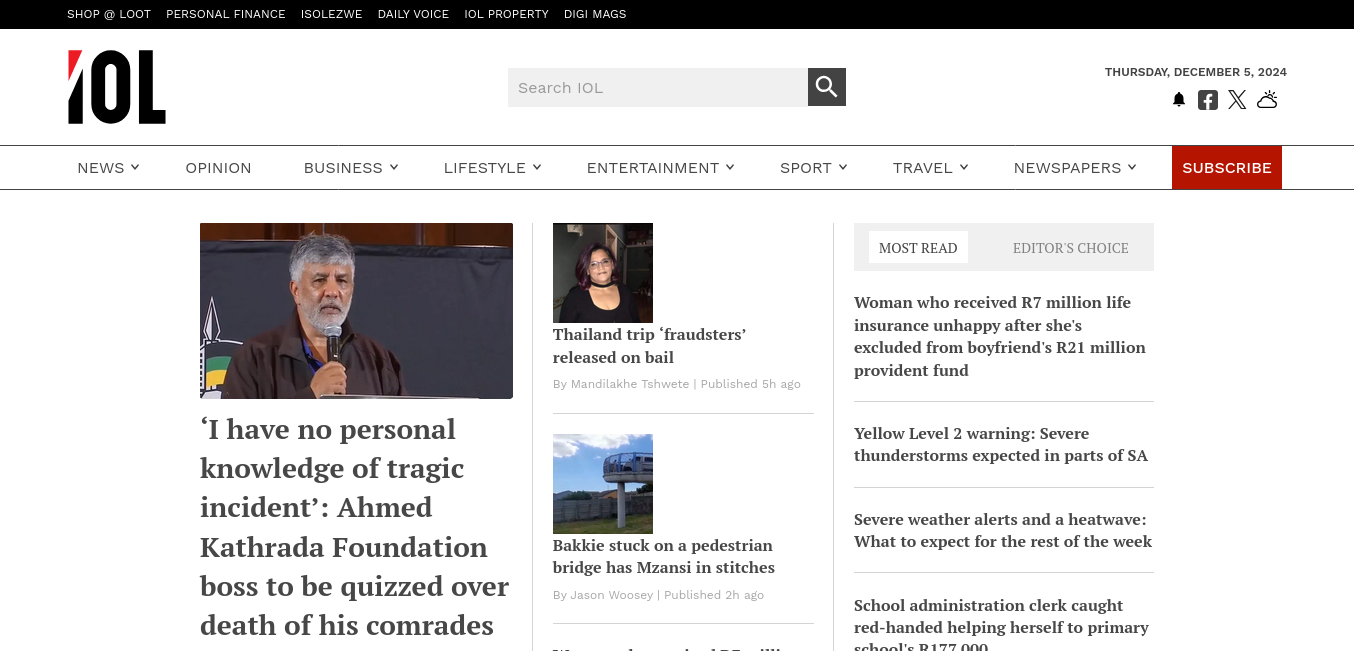Open Digi Mags link
Image resolution: width=1366 pixels, height=651 pixels.
[x=595, y=14]
